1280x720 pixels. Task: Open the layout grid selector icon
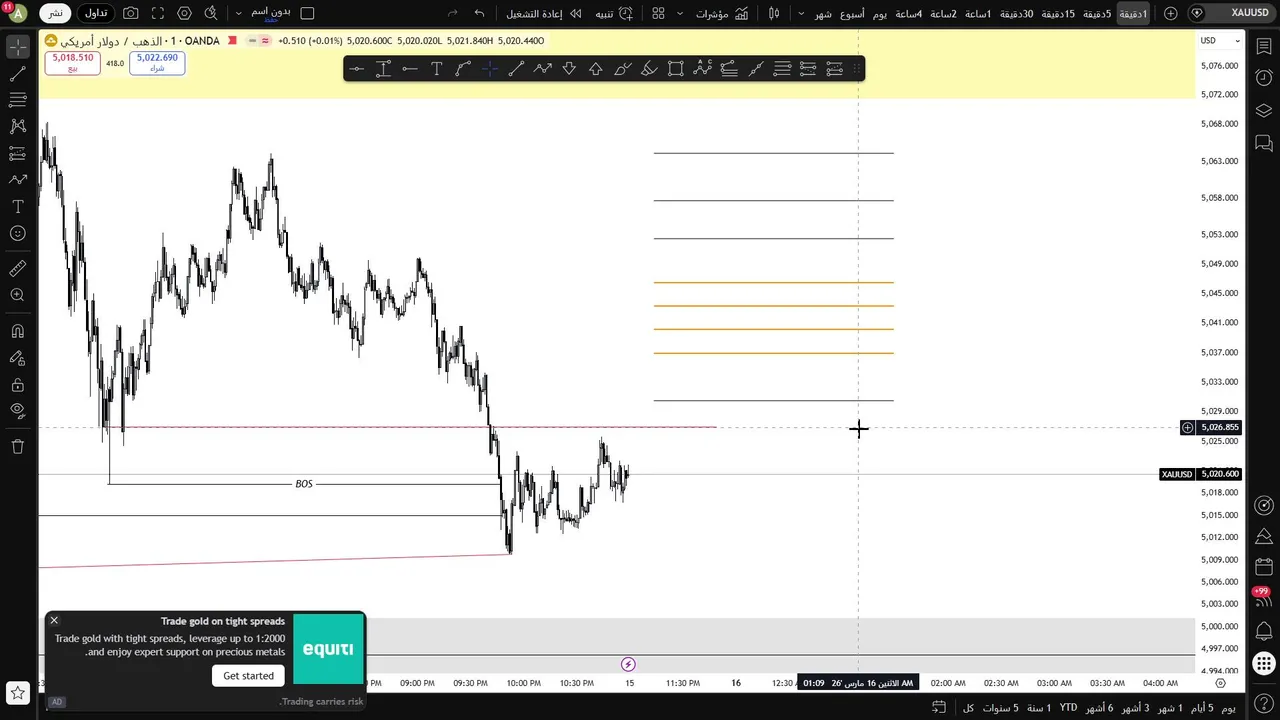point(658,14)
